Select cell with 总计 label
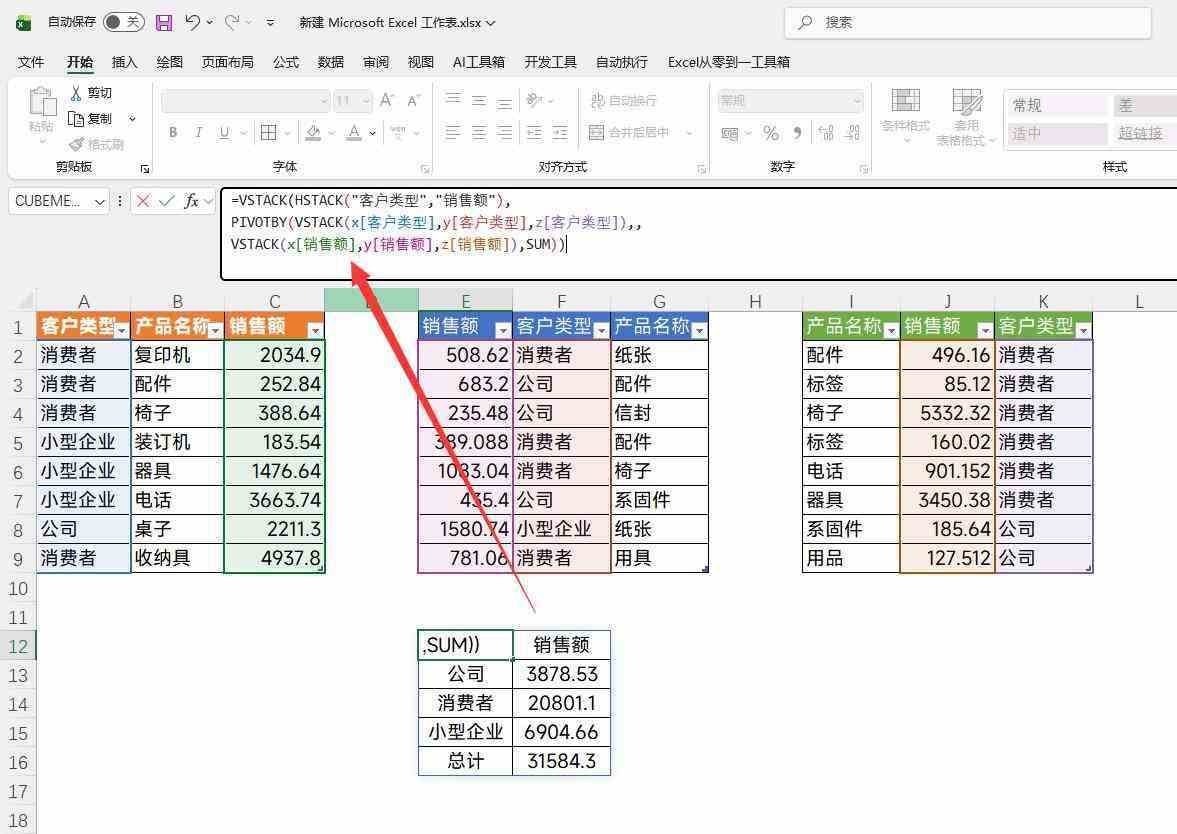The image size is (1177, 834). click(465, 760)
